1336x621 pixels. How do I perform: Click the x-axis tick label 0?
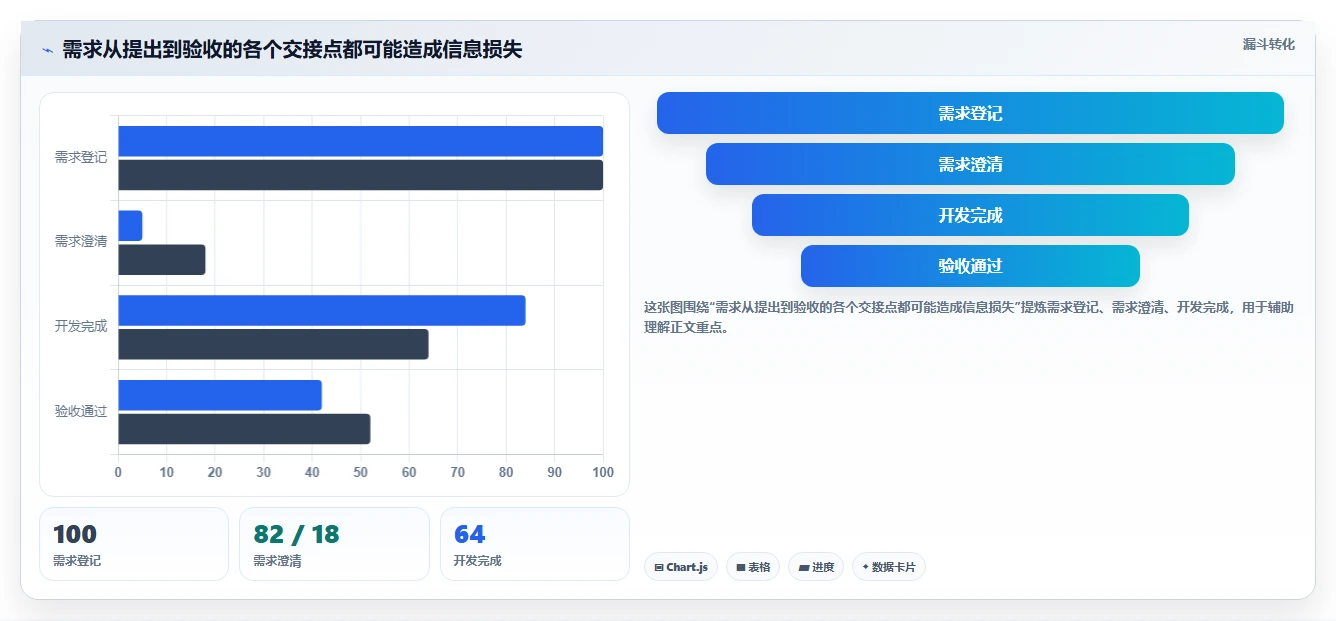point(118,472)
